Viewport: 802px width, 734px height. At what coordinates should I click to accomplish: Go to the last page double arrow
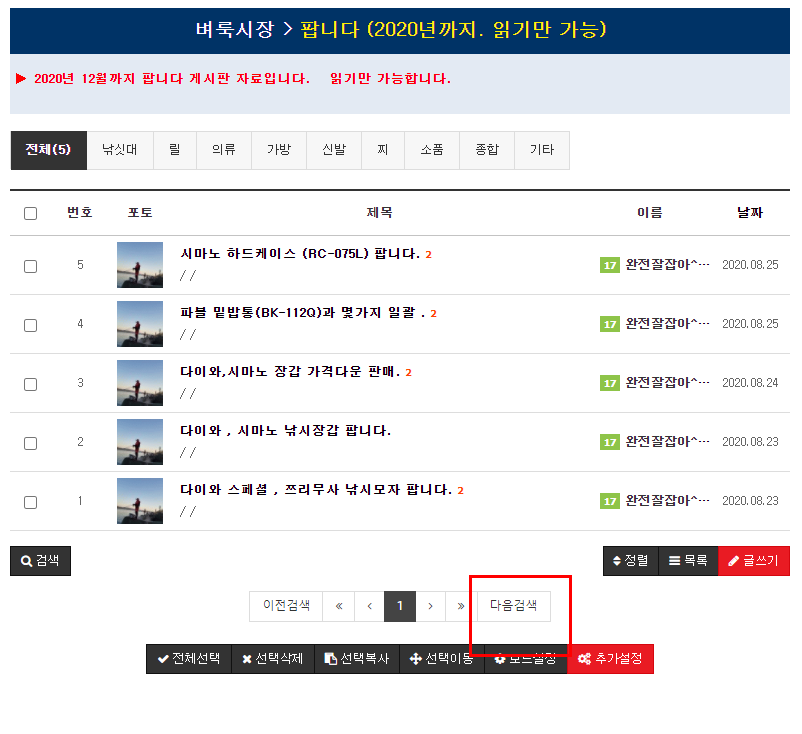click(461, 606)
